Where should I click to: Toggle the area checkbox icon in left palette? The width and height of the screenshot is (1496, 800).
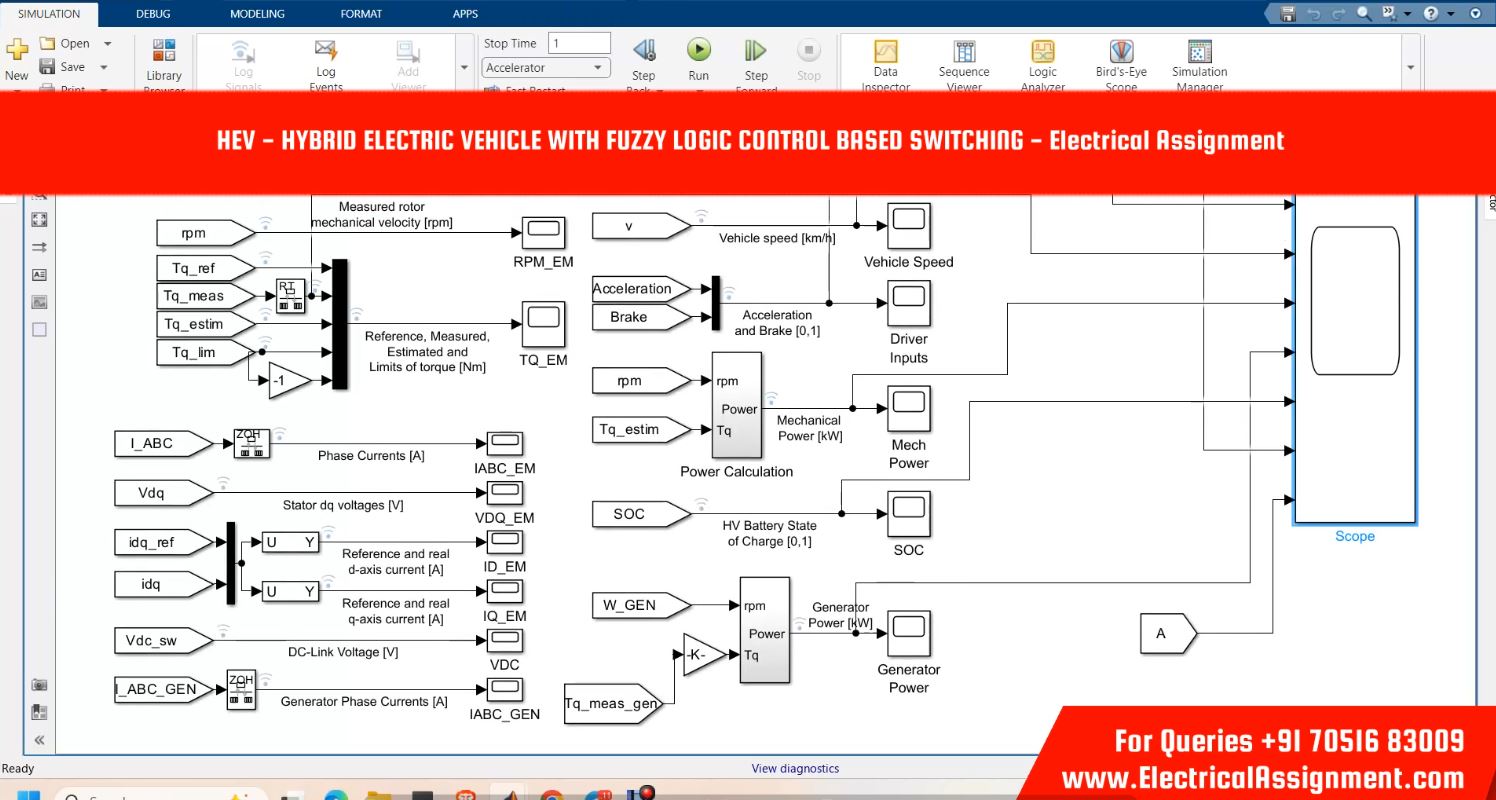[x=39, y=329]
